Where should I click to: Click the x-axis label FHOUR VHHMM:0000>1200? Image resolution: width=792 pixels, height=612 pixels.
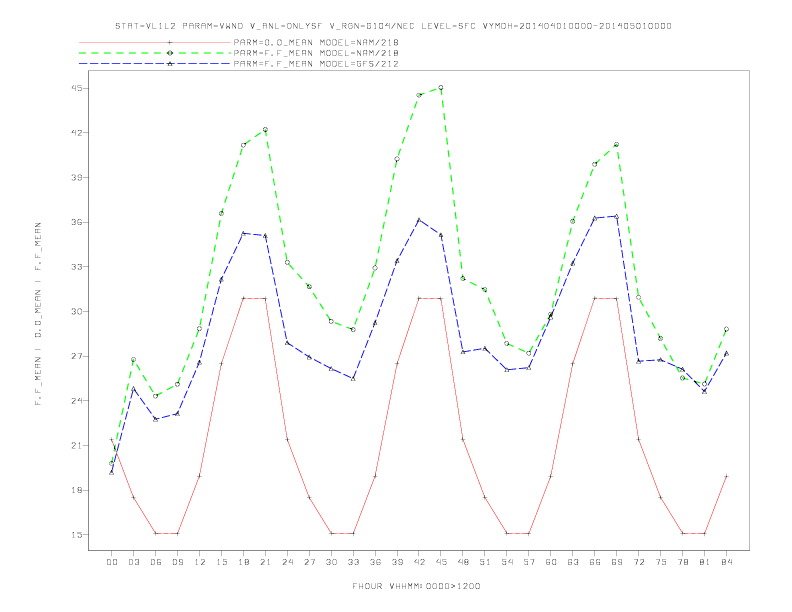[x=416, y=586]
